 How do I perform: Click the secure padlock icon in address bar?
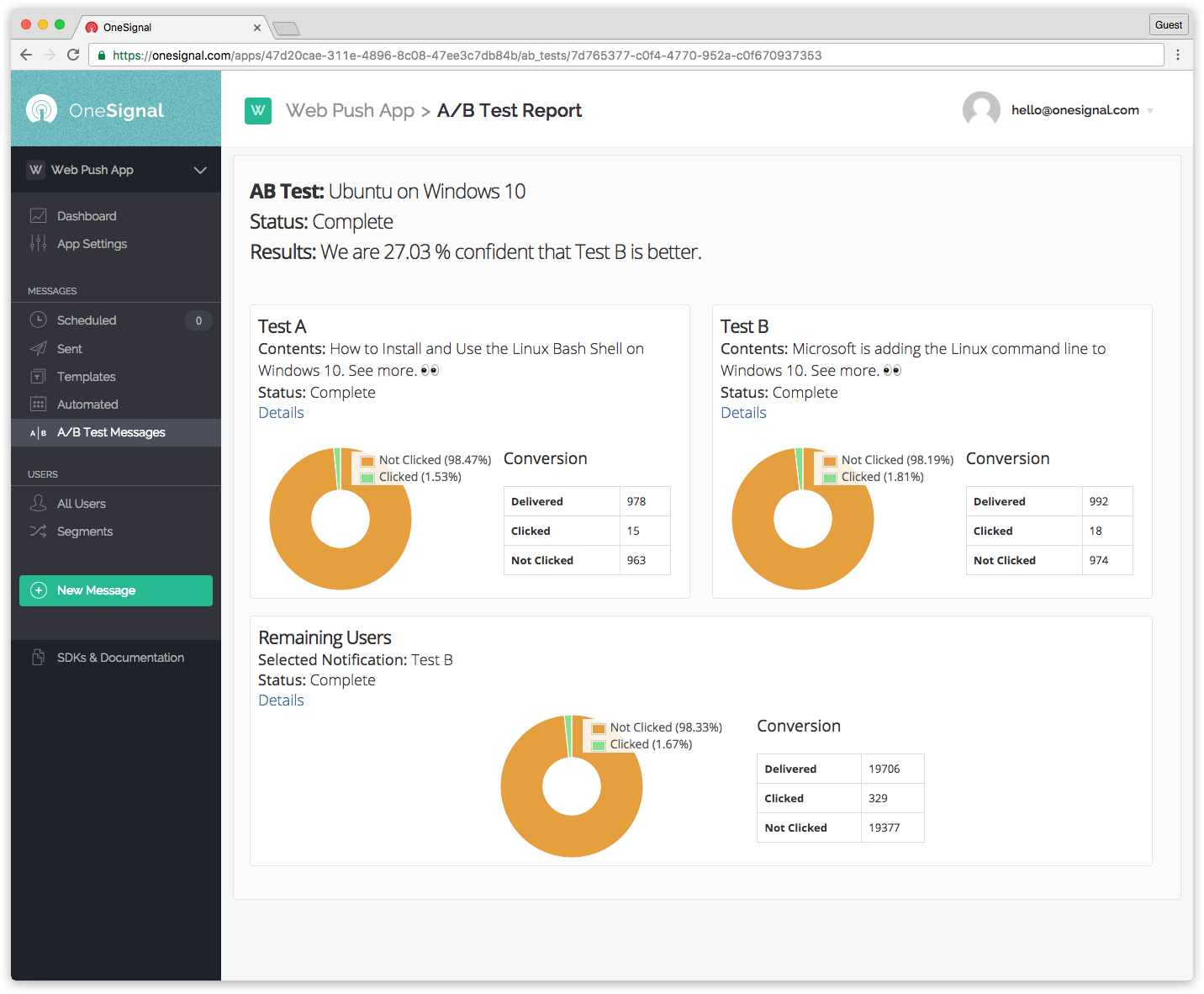[x=102, y=56]
